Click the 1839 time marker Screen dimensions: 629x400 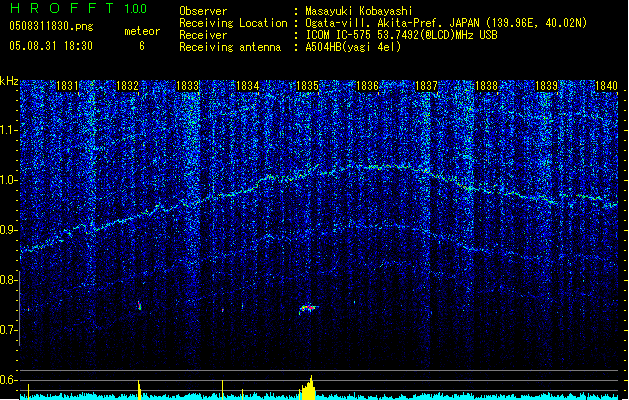pos(546,86)
